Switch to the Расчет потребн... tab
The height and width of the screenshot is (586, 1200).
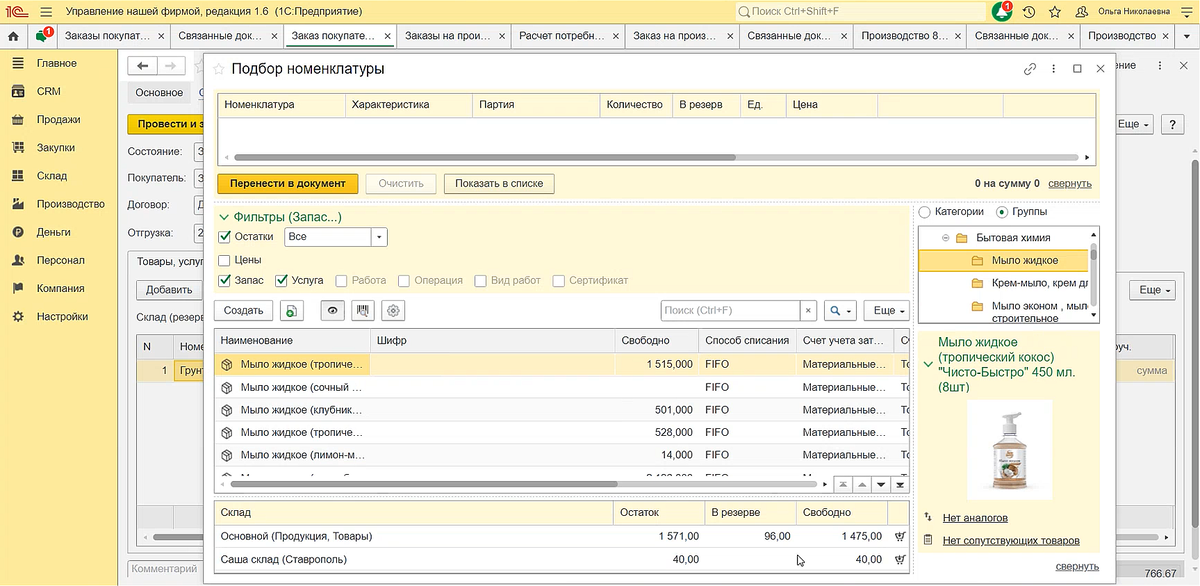(x=562, y=36)
